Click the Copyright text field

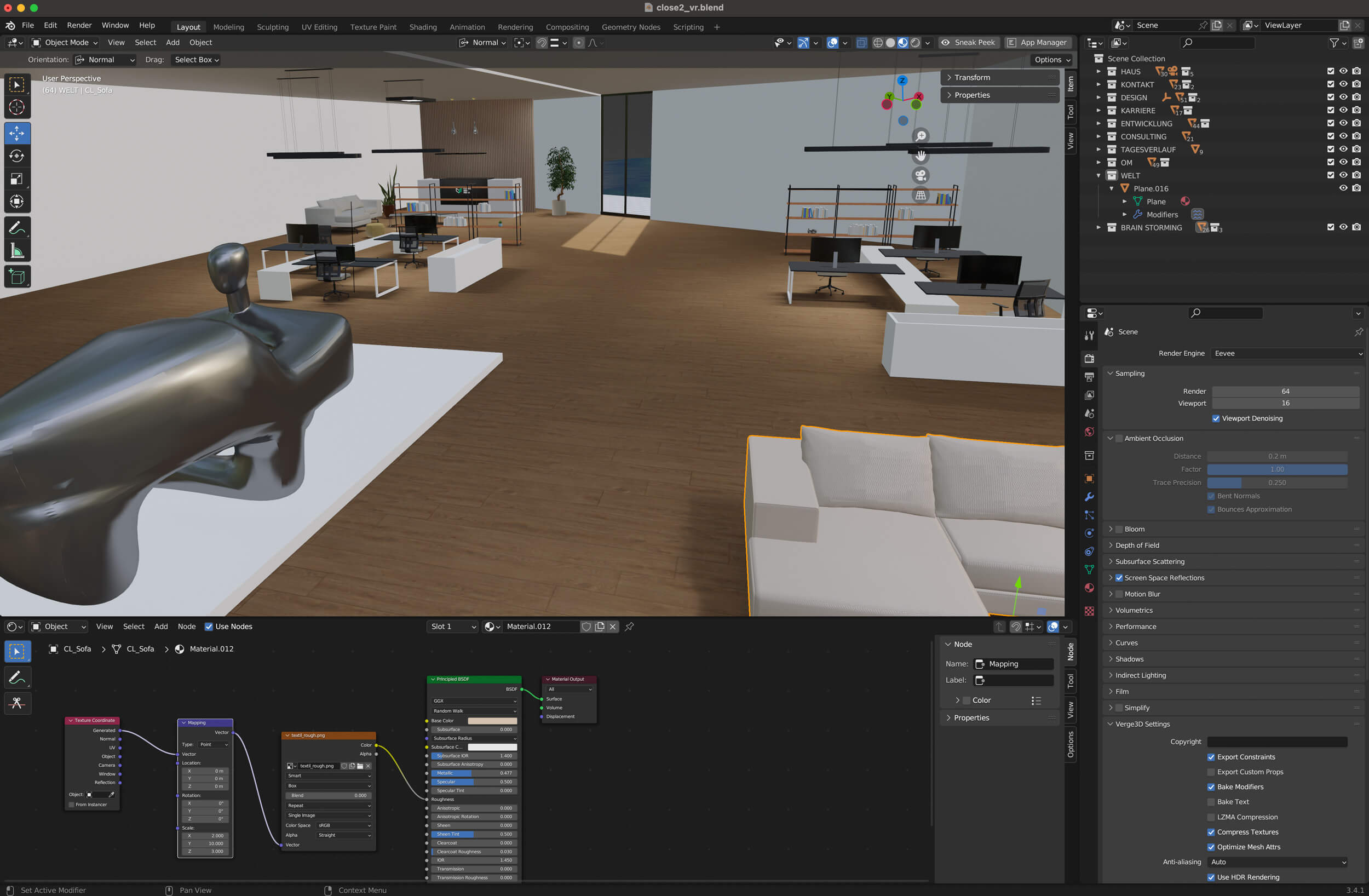pyautogui.click(x=1276, y=742)
